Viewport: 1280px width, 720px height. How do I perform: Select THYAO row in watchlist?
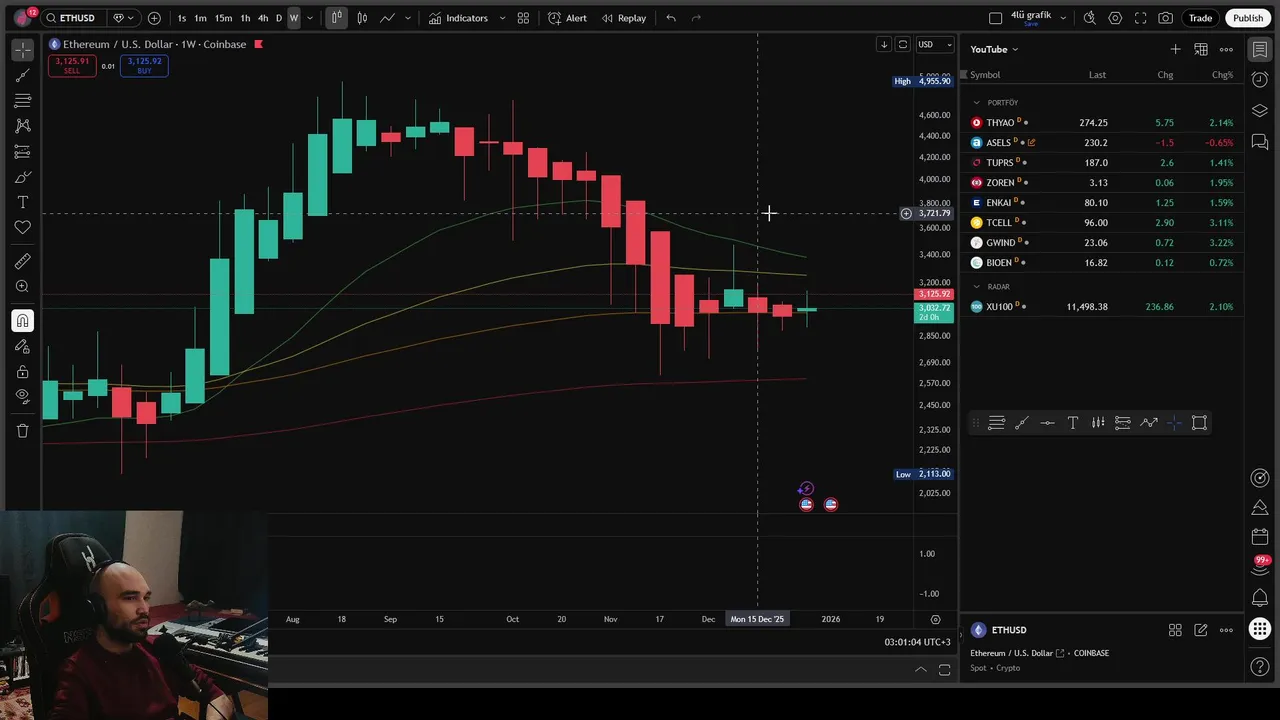1102,122
